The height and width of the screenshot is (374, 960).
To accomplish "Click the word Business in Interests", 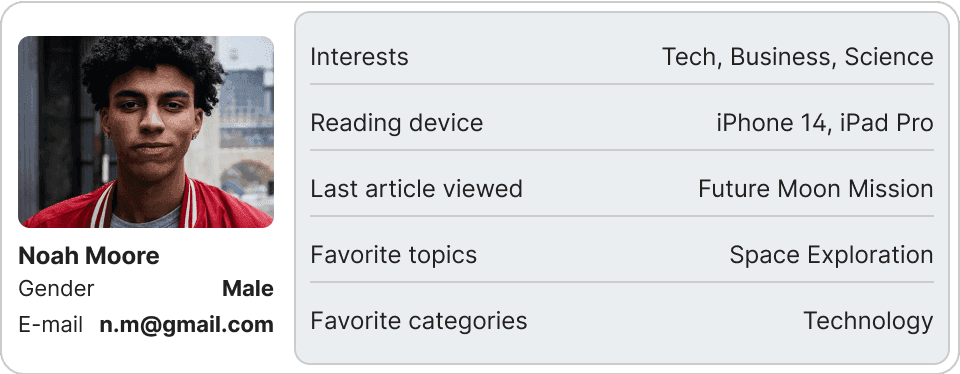I will tap(784, 57).
